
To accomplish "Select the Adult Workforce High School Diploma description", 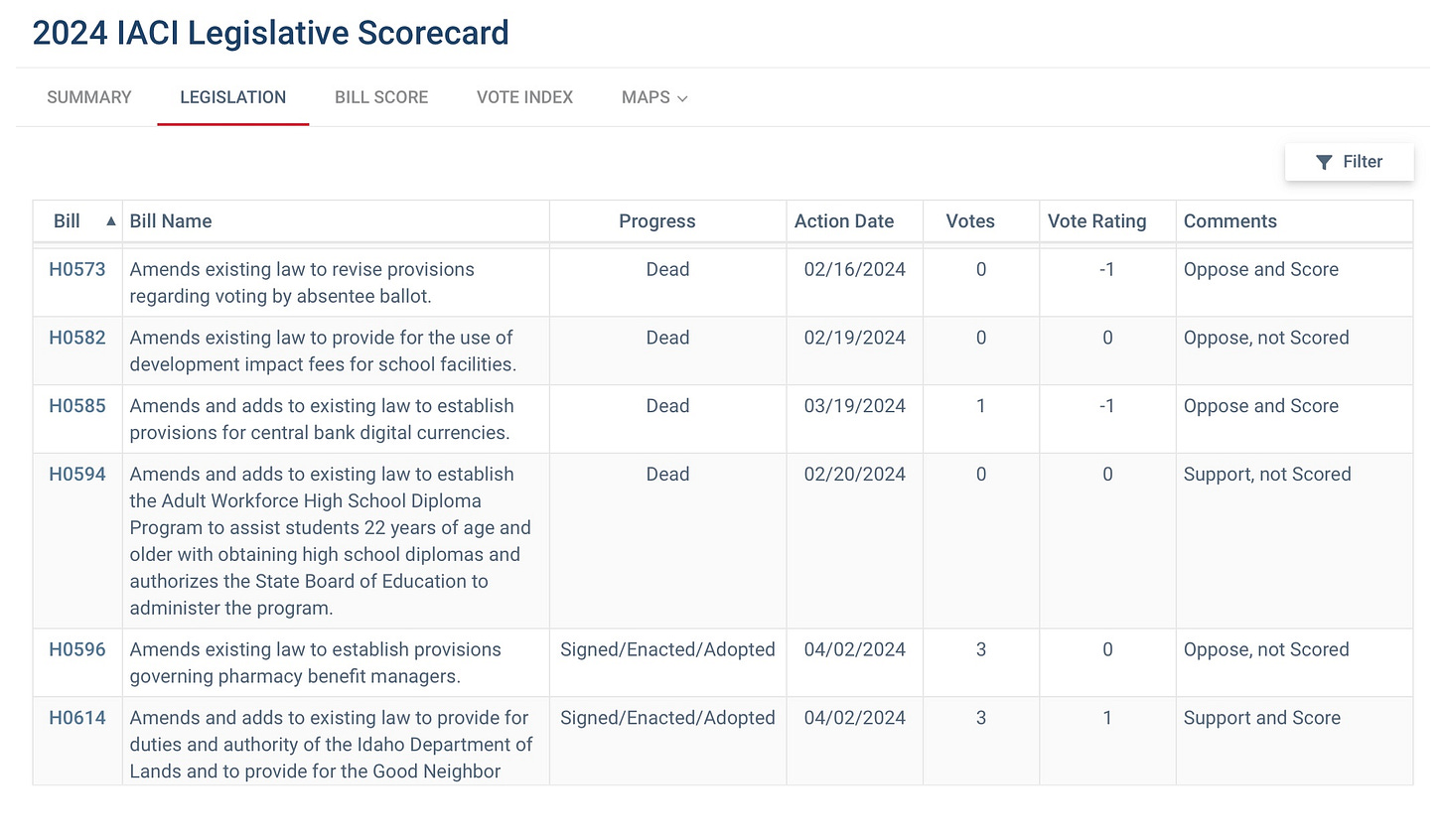I will (330, 541).
